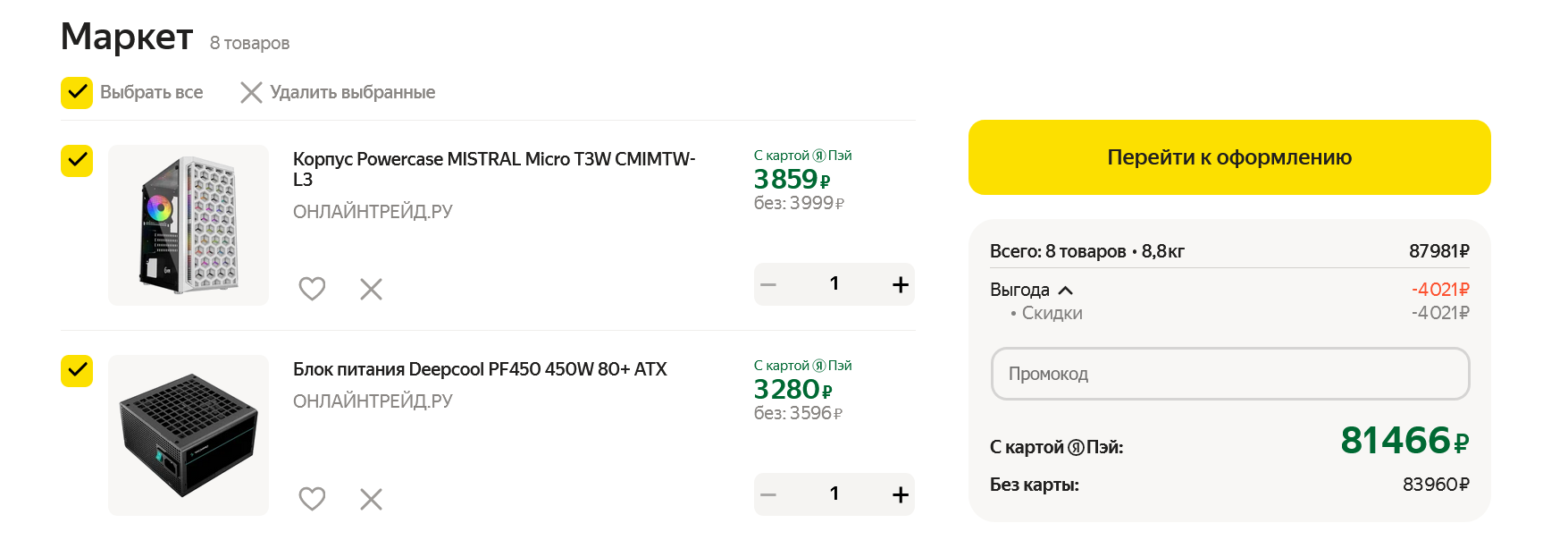Image resolution: width=1568 pixels, height=540 pixels.
Task: Remove Deepcool PF450 from cart via X
Action: tap(371, 499)
